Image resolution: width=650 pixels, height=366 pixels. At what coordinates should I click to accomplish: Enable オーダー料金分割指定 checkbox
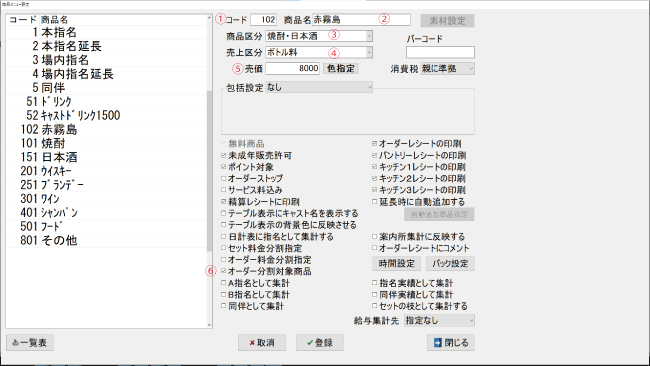point(223,260)
